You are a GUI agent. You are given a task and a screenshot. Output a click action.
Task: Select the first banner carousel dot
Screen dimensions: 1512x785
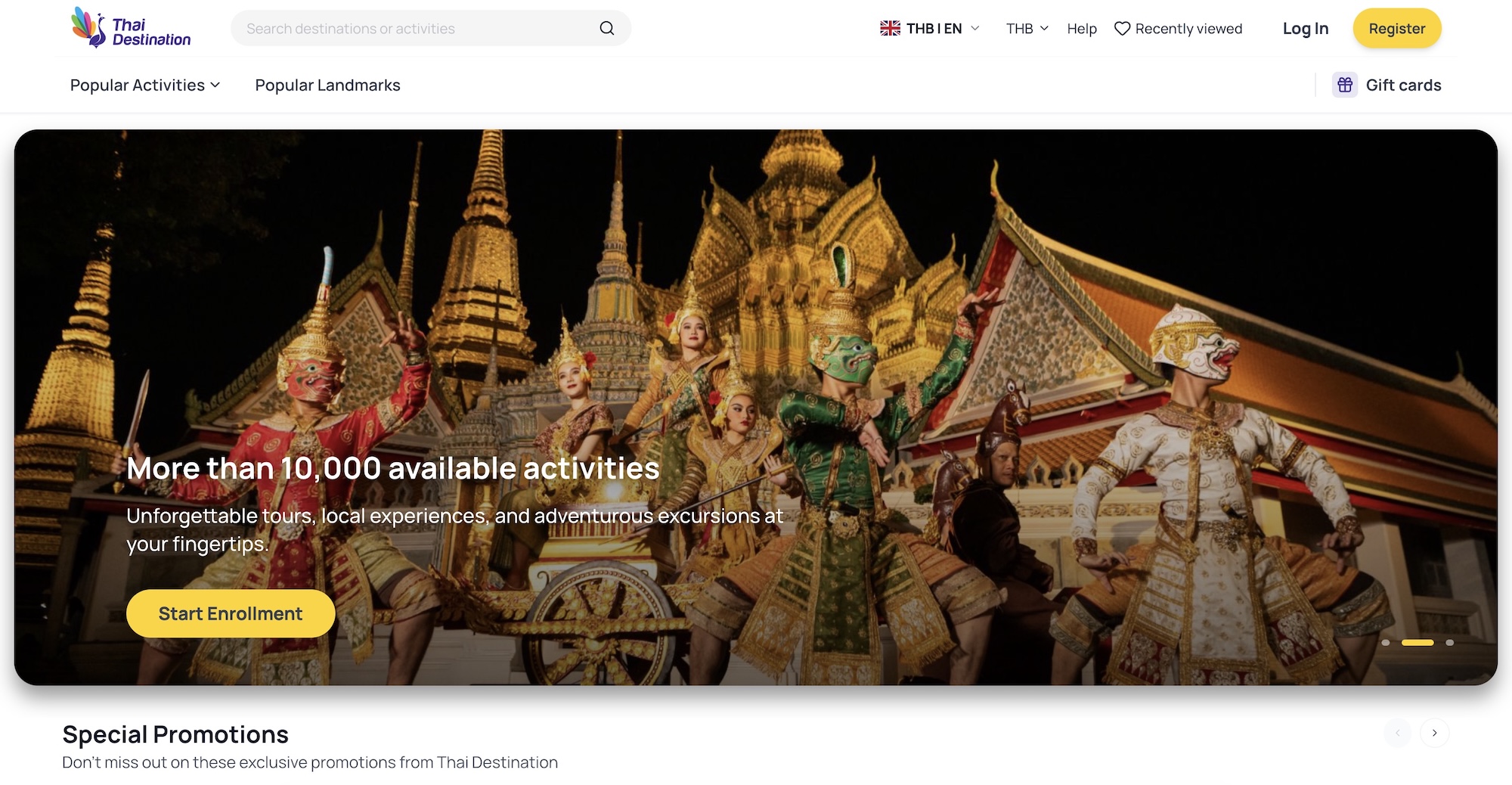click(1385, 643)
